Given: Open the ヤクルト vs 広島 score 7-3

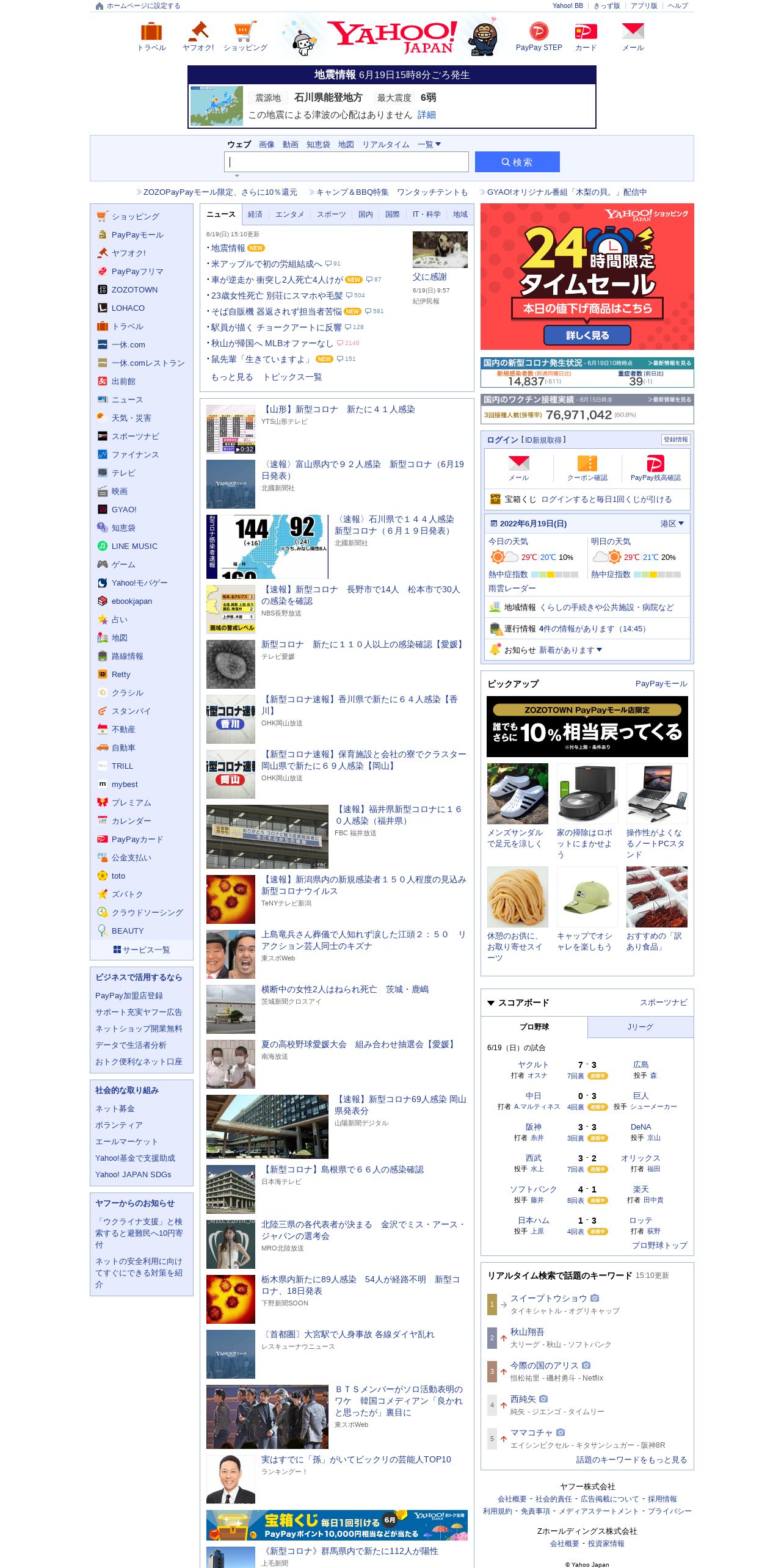Looking at the screenshot, I should [x=587, y=1065].
